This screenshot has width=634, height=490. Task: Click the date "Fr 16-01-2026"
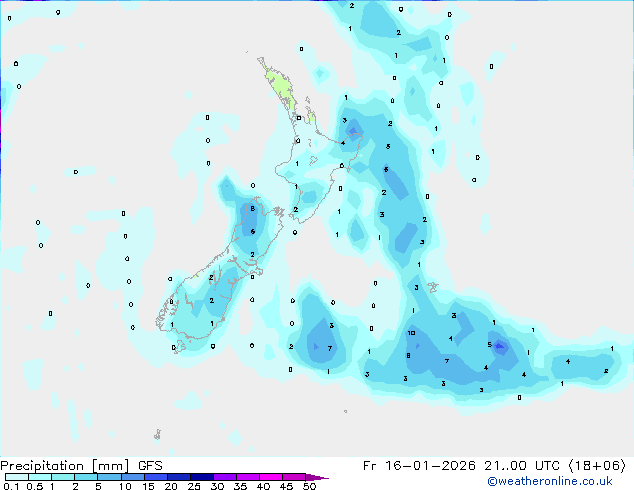(x=419, y=466)
